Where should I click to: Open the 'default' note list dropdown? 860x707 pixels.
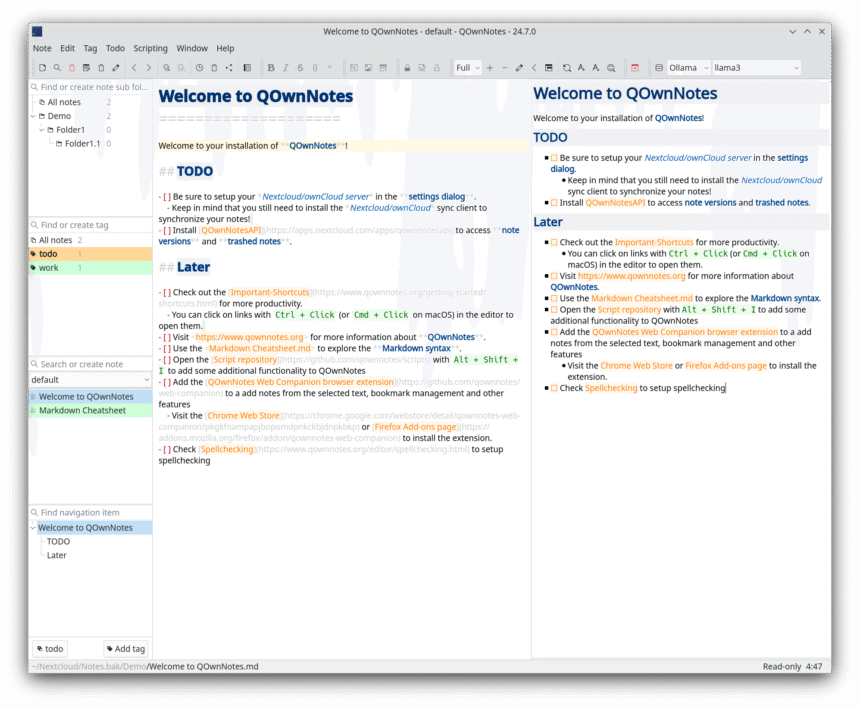[x=90, y=380]
